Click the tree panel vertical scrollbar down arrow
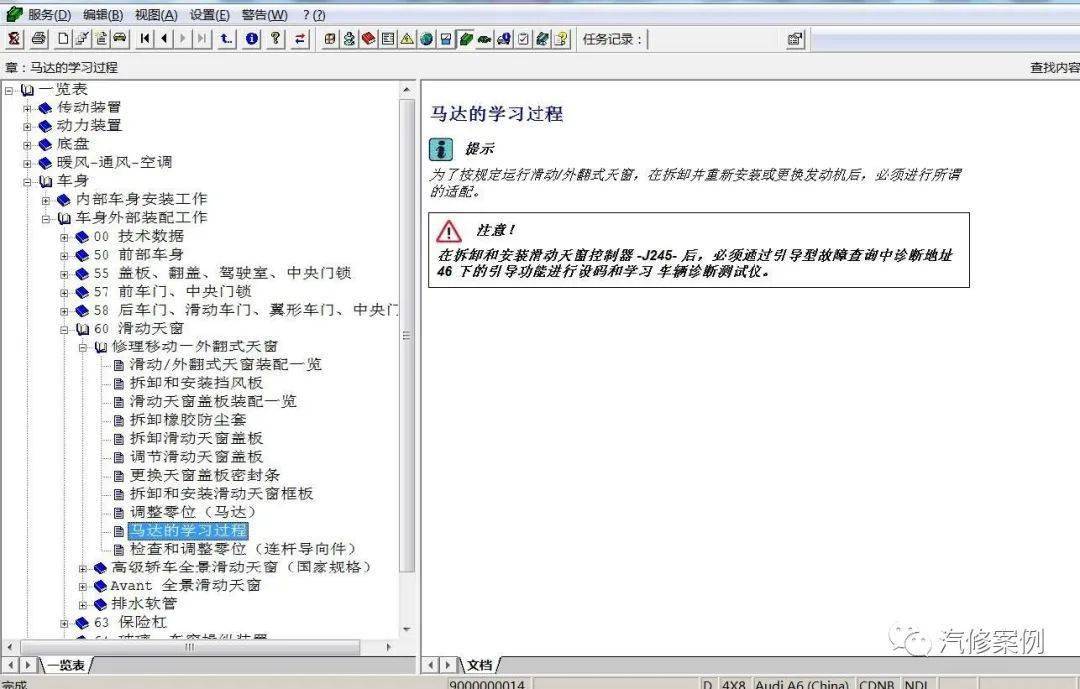1080x689 pixels. pyautogui.click(x=406, y=629)
